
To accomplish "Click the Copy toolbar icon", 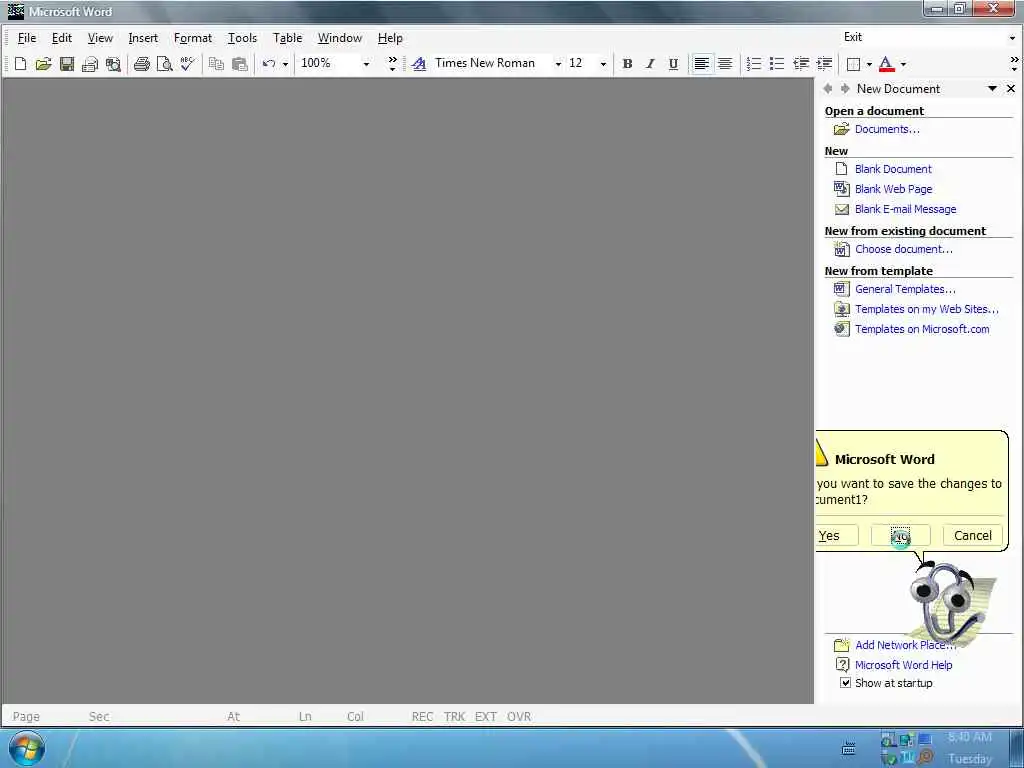I will point(216,63).
